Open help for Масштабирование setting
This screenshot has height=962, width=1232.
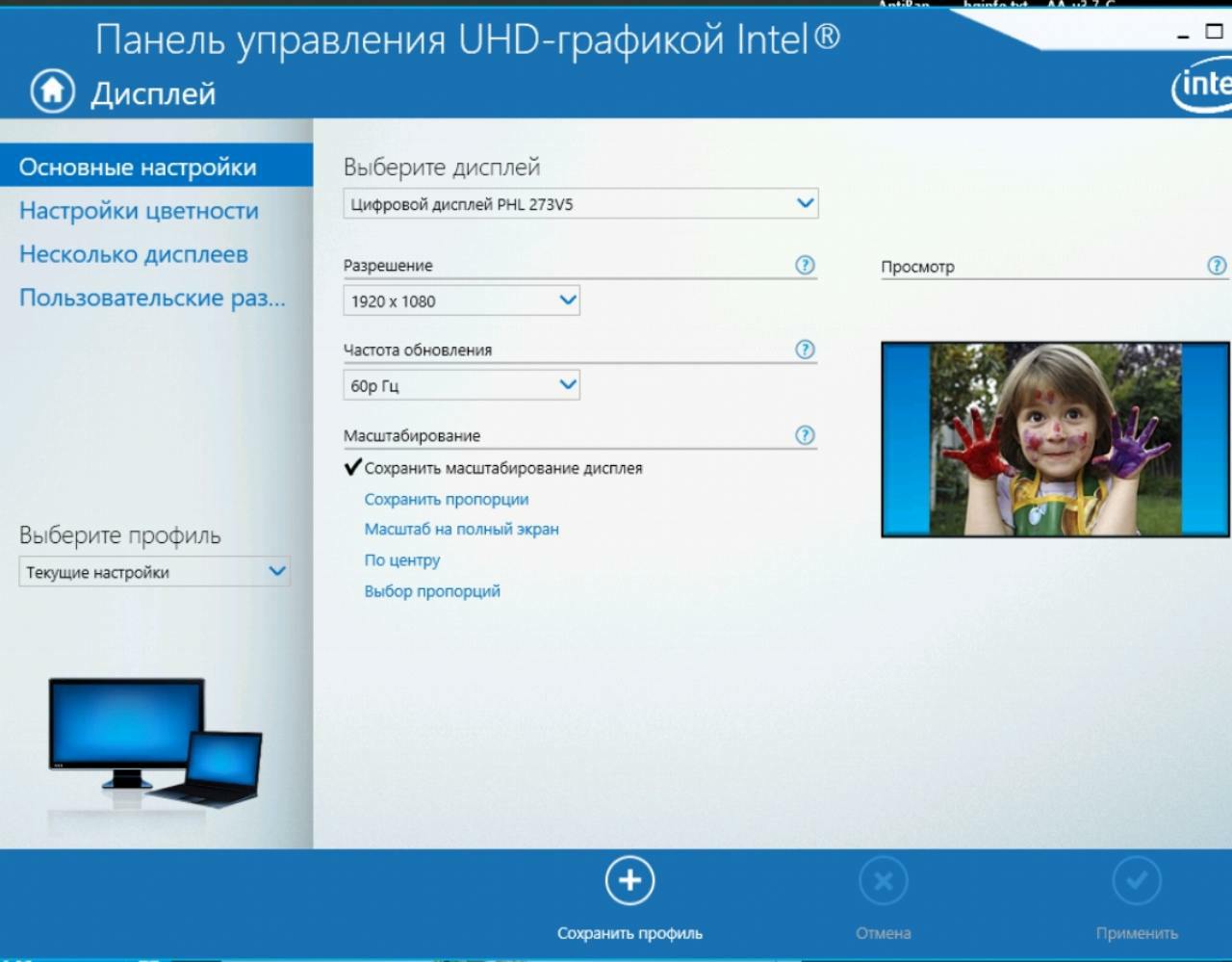point(805,435)
